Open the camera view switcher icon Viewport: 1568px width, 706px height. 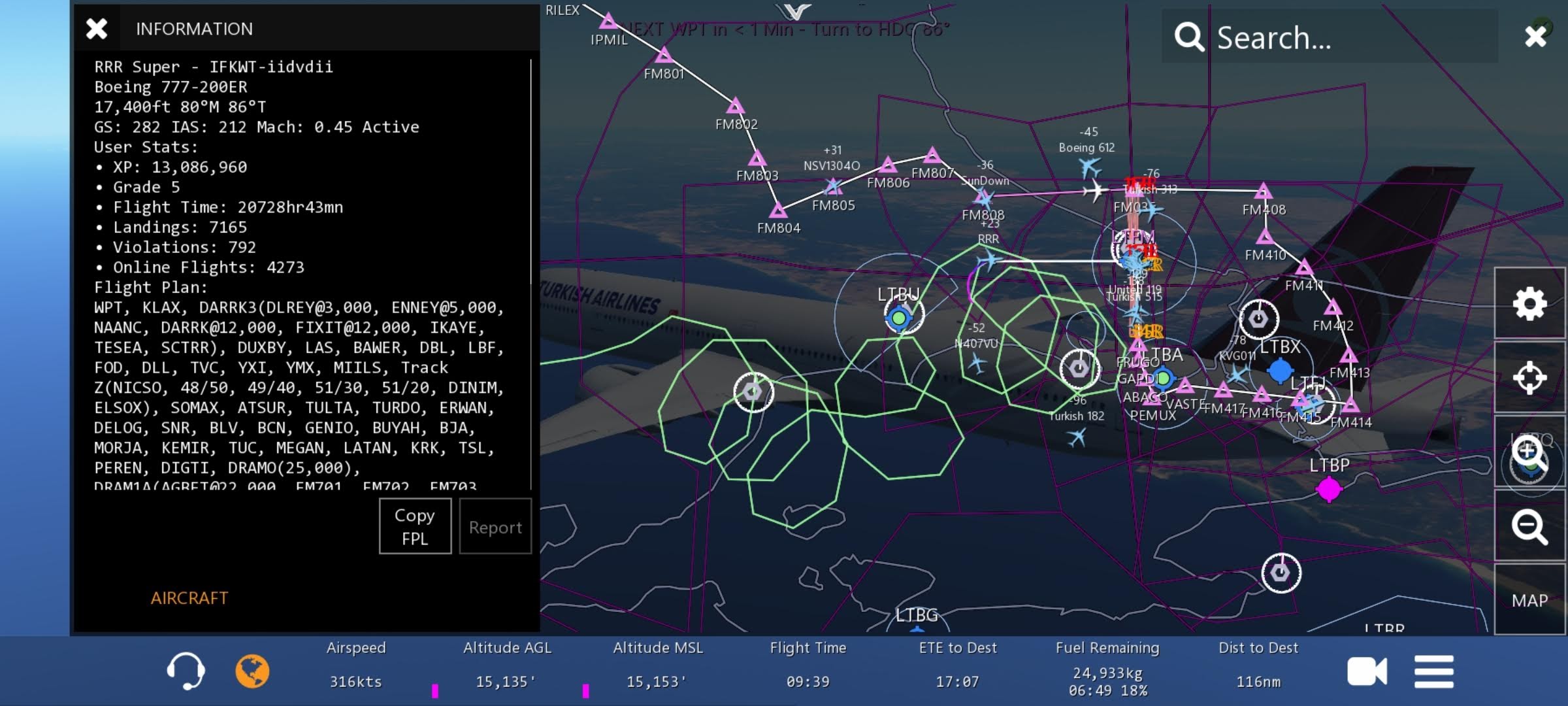1367,671
